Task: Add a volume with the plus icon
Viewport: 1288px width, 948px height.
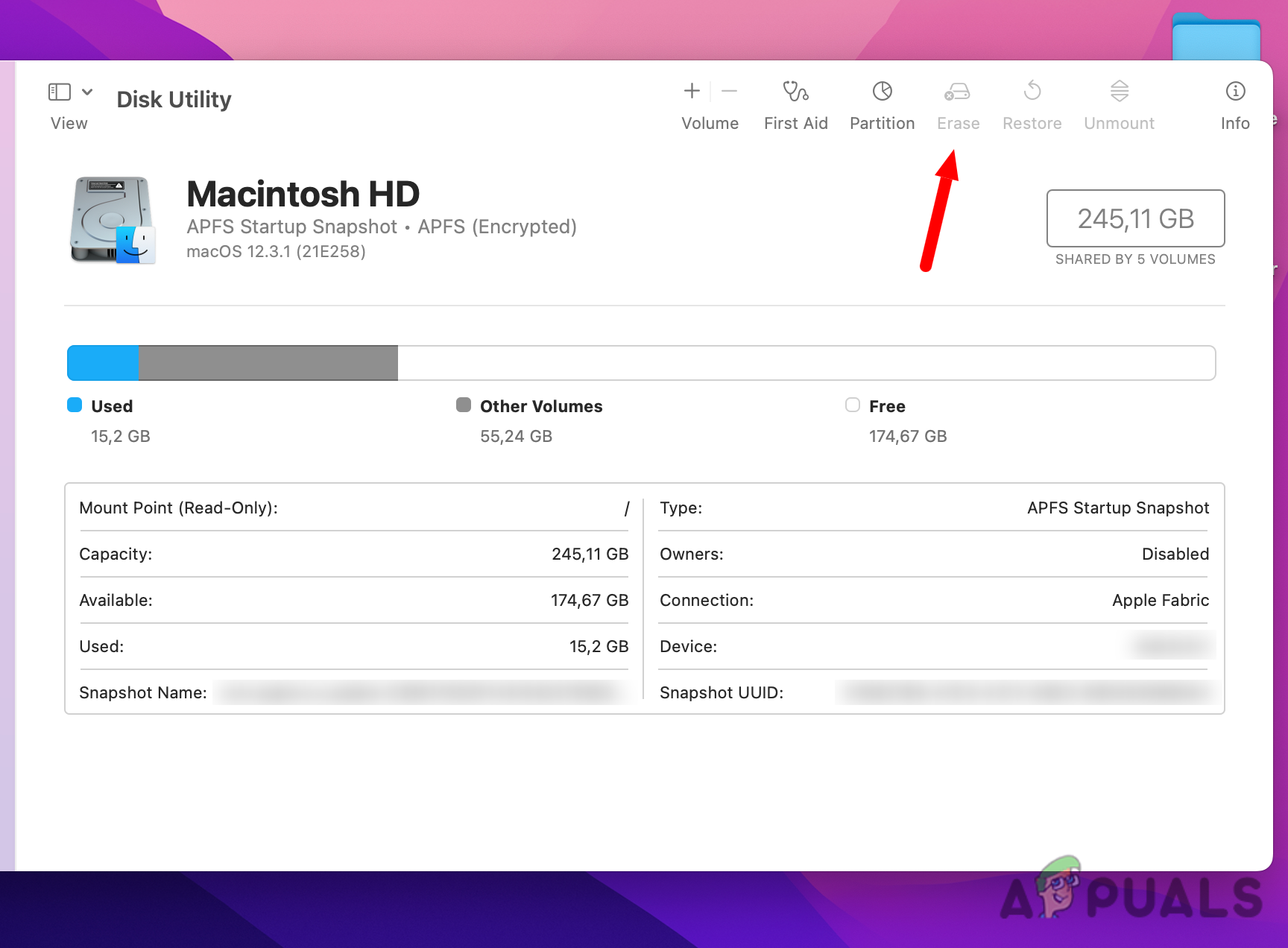Action: tap(692, 91)
